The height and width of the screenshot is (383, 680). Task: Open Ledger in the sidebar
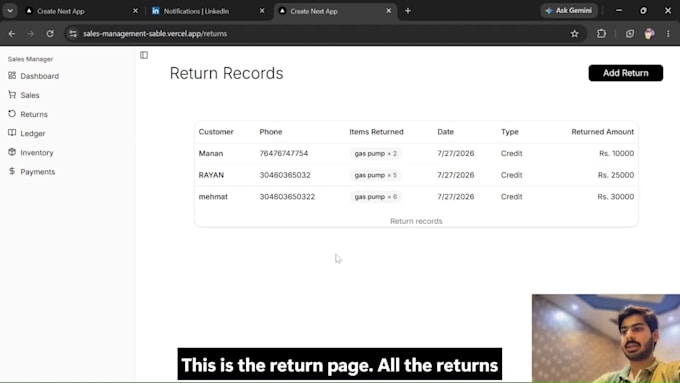tap(33, 133)
